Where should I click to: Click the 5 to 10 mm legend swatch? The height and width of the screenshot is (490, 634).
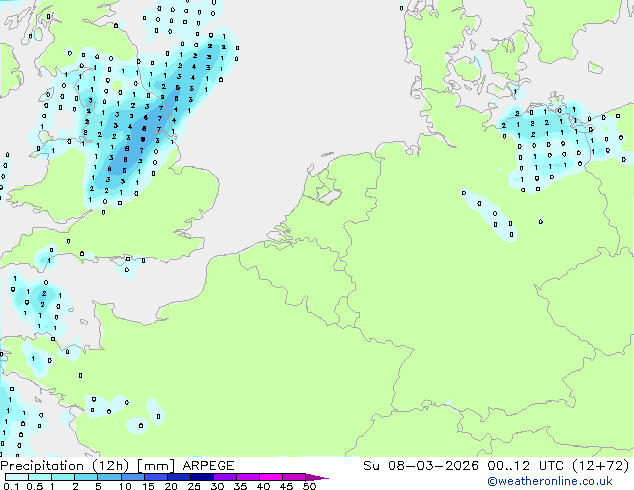109,477
